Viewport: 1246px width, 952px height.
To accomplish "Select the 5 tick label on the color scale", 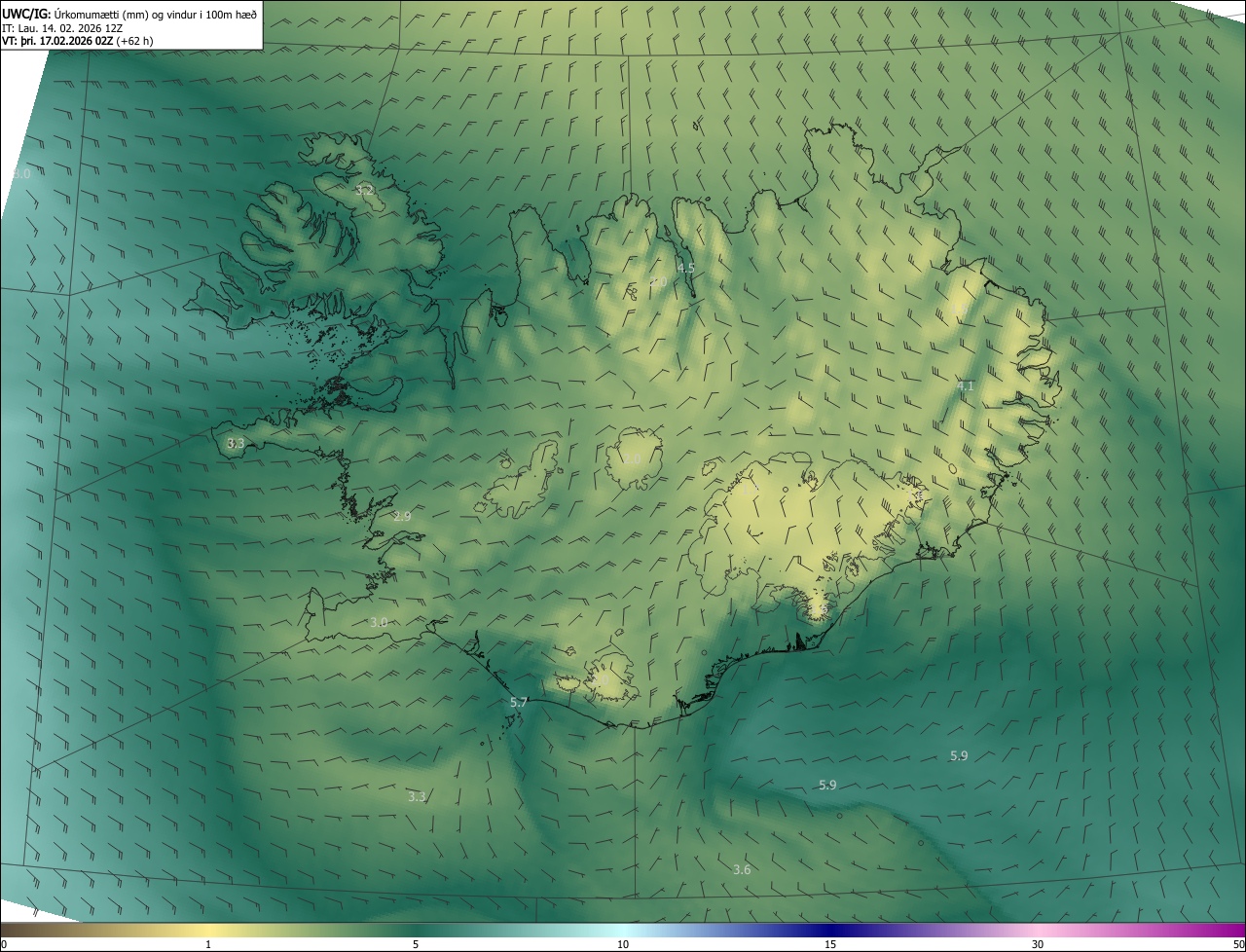I will click(416, 944).
